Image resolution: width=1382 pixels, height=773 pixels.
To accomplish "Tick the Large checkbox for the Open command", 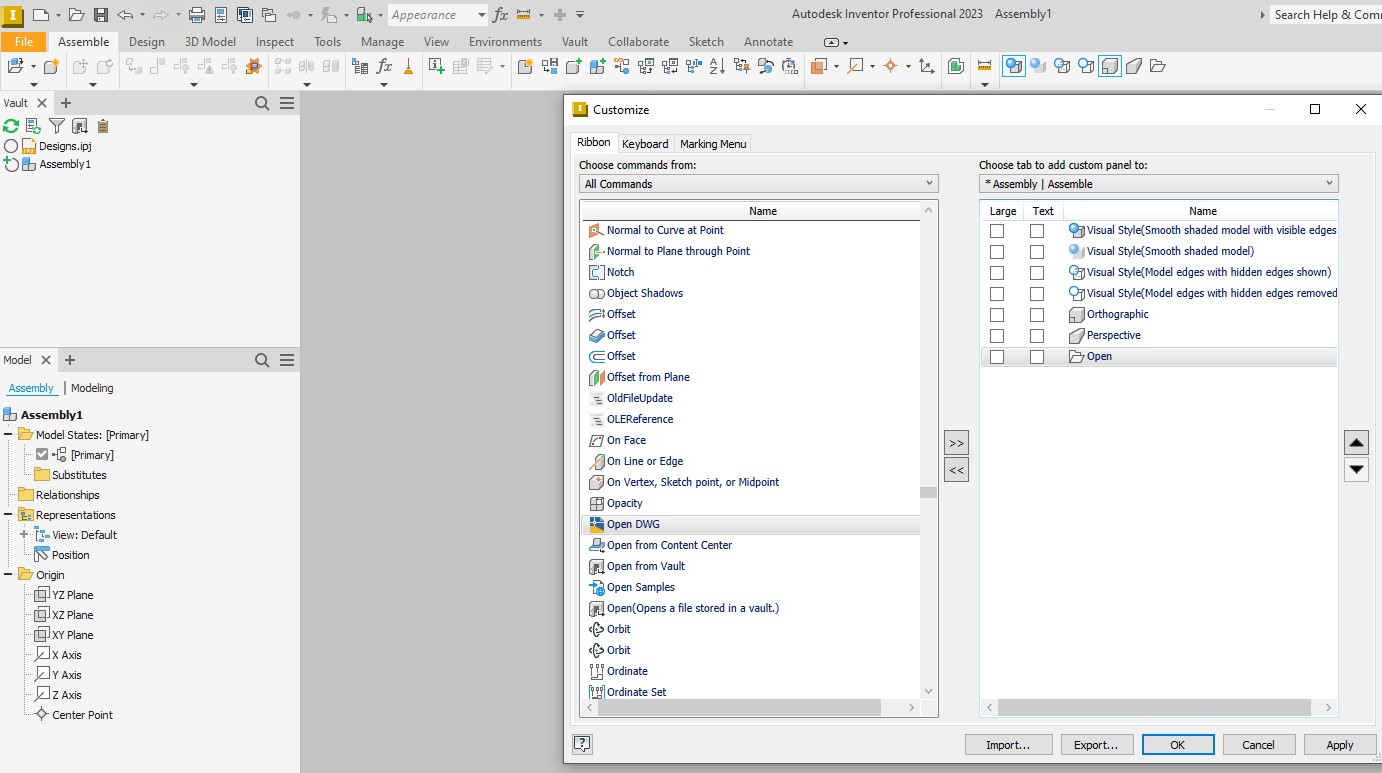I will click(x=997, y=356).
